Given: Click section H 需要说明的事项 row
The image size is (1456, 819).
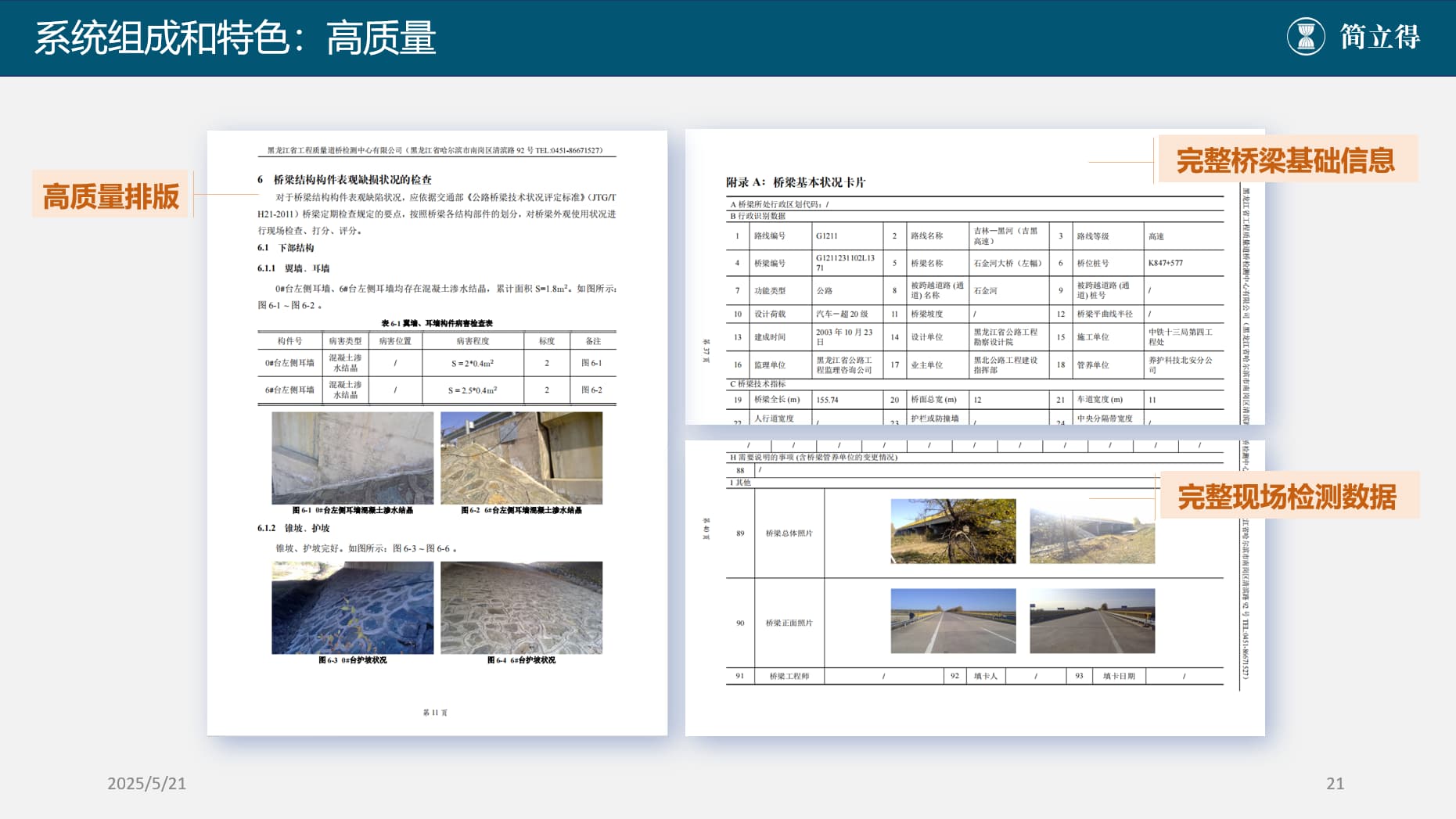Looking at the screenshot, I should pos(975,458).
